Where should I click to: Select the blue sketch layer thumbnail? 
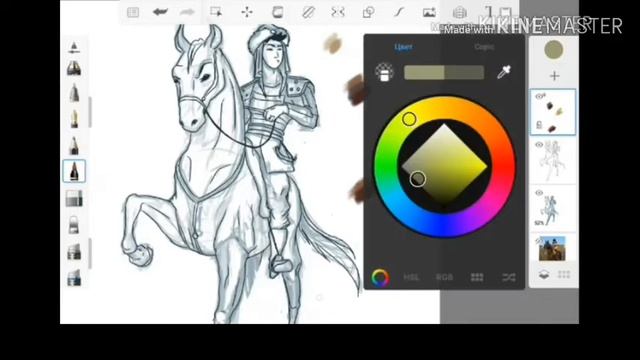point(553,208)
